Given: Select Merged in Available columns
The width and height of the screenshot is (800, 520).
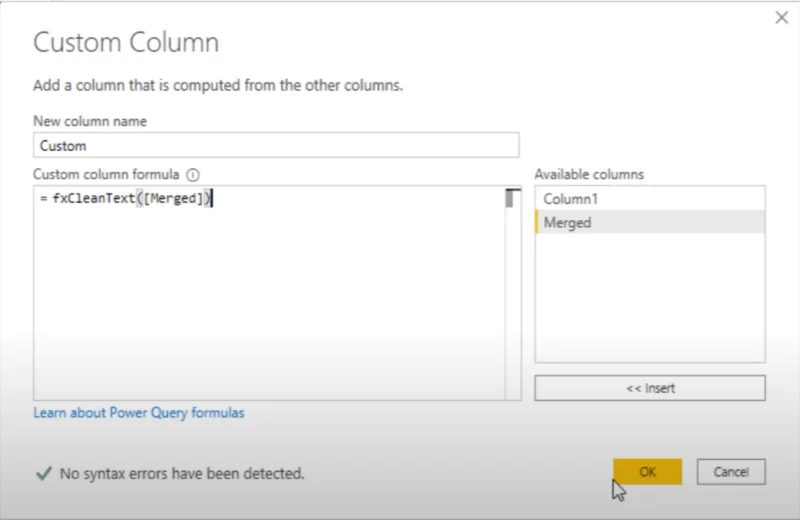Looking at the screenshot, I should pos(650,222).
